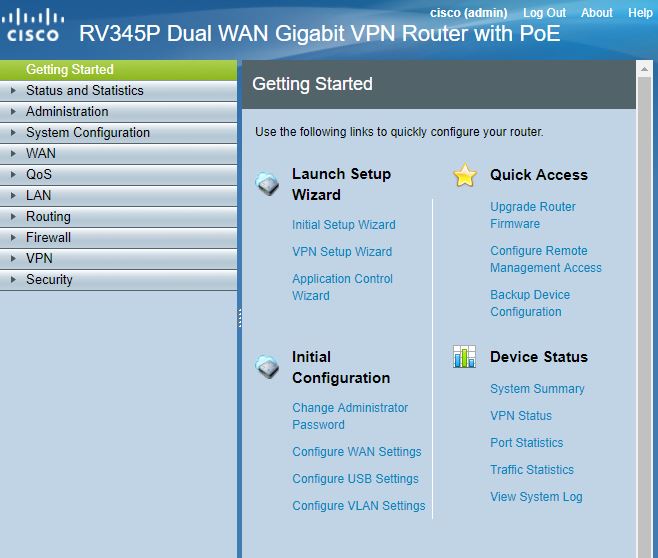The width and height of the screenshot is (658, 558).
Task: Click the Device Status heading
Action: tap(539, 357)
